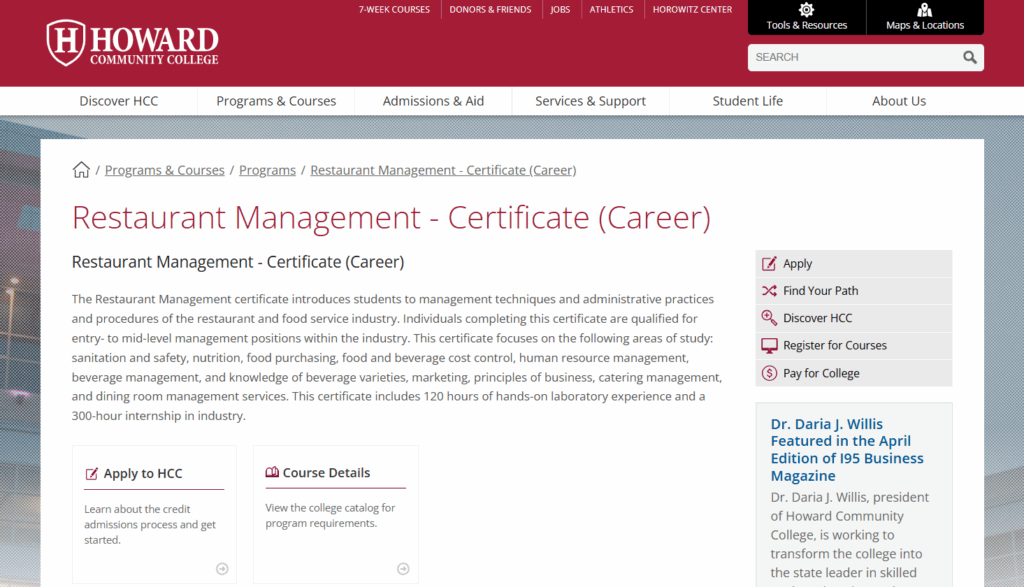
Task: Select Register for Courses sidebar link
Action: [x=835, y=345]
